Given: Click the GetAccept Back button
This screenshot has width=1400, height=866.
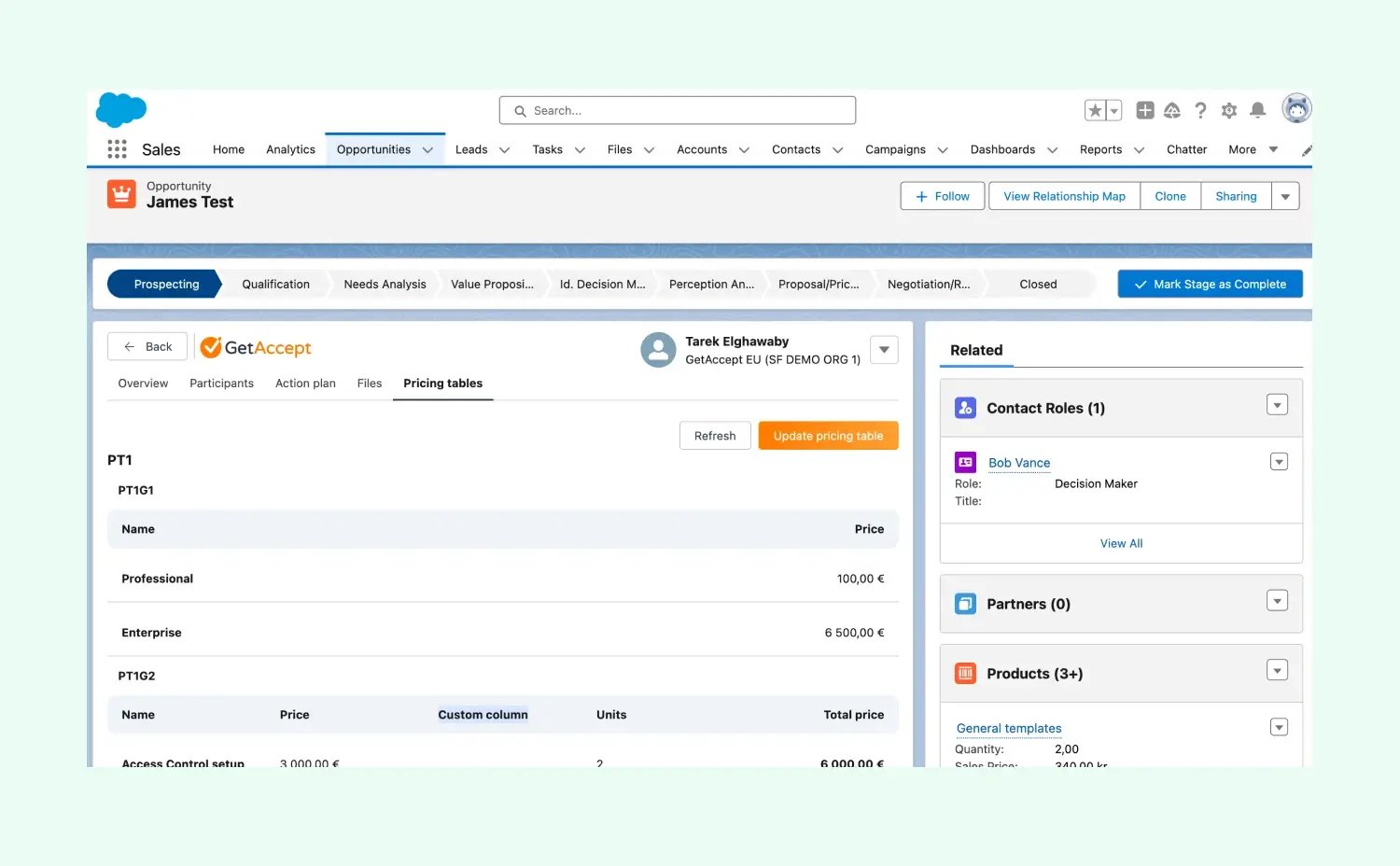Looking at the screenshot, I should tap(147, 346).
